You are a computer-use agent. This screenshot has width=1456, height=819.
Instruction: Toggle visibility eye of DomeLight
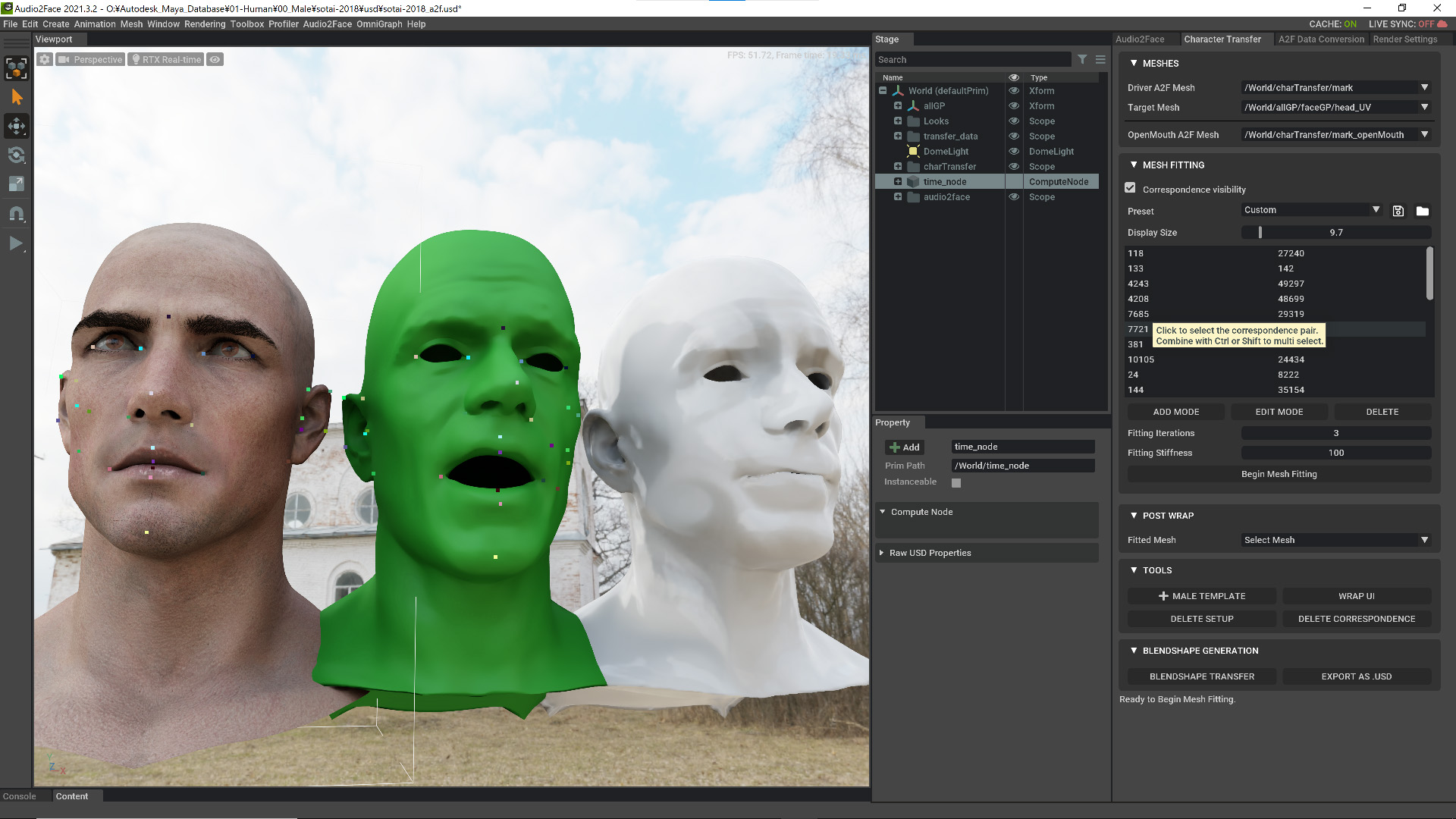1014,151
